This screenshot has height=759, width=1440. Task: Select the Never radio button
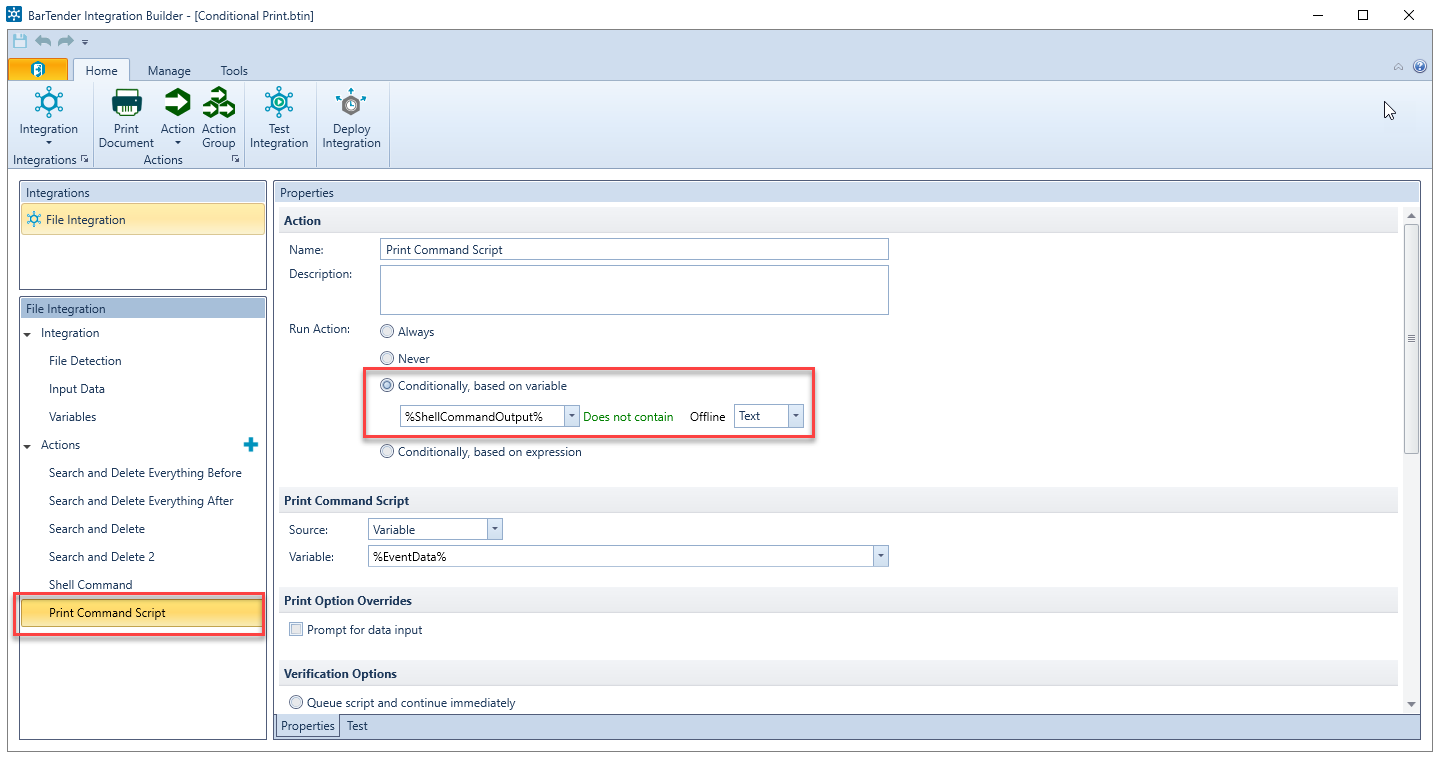point(387,358)
